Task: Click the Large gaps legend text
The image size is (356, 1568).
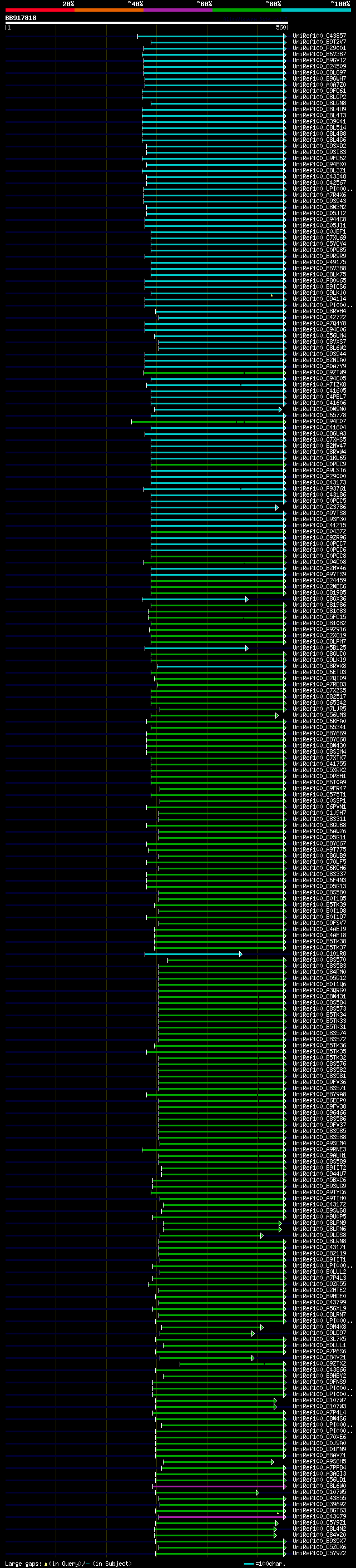Action: pos(68,1563)
